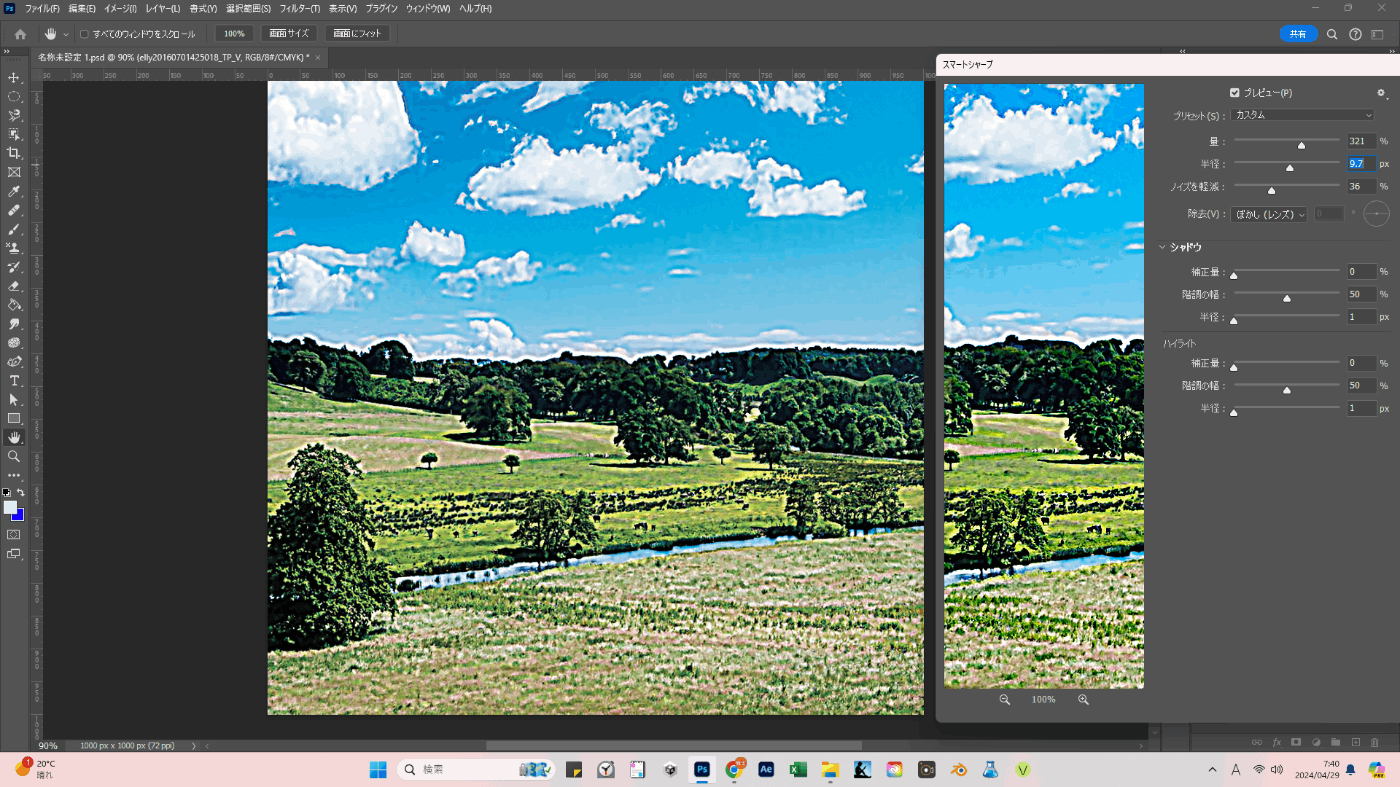Click the 画面にフィット button
Viewport: 1400px width, 787px height.
[x=358, y=34]
